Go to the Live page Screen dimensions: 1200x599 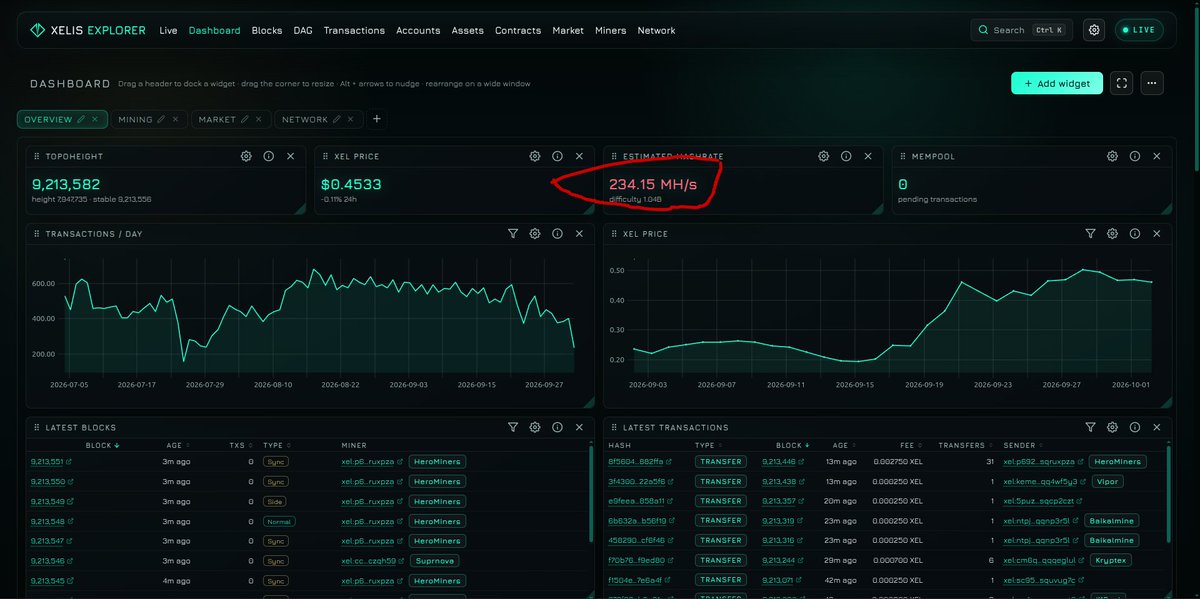click(x=168, y=30)
